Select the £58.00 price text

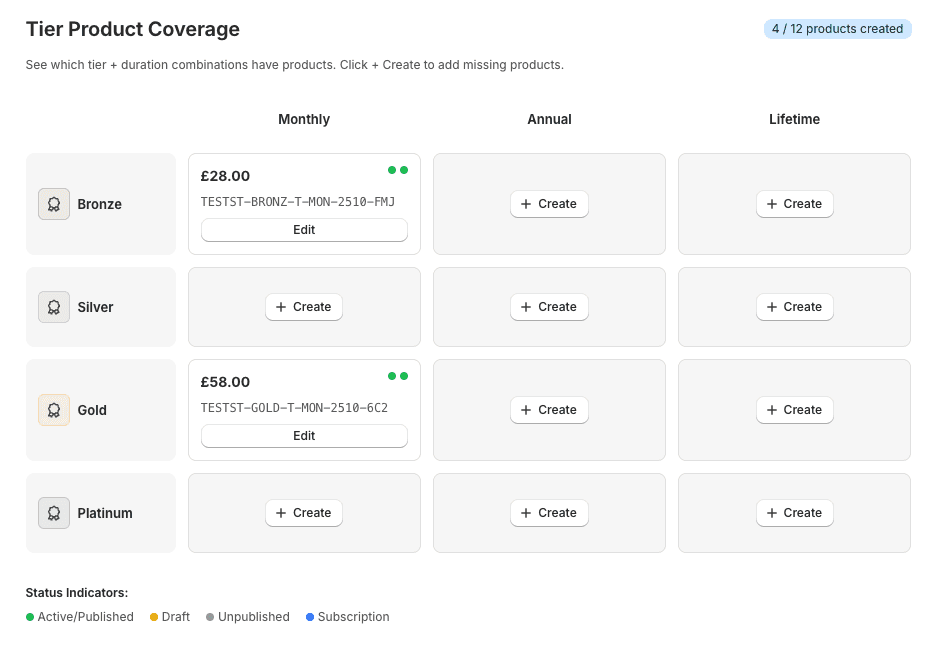point(225,382)
